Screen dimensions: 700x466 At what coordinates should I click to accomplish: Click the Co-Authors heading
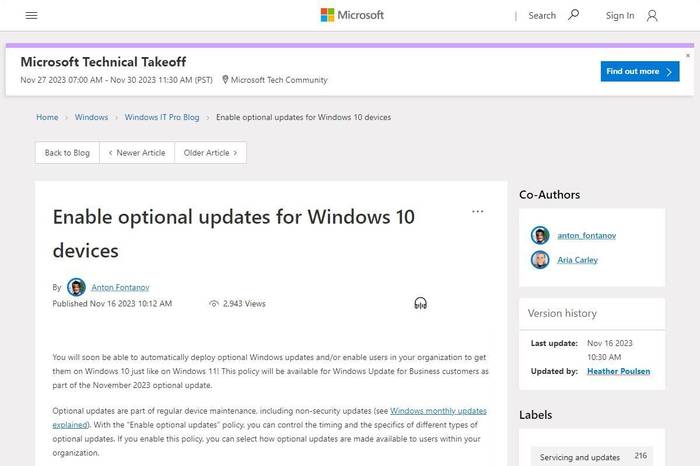(550, 195)
